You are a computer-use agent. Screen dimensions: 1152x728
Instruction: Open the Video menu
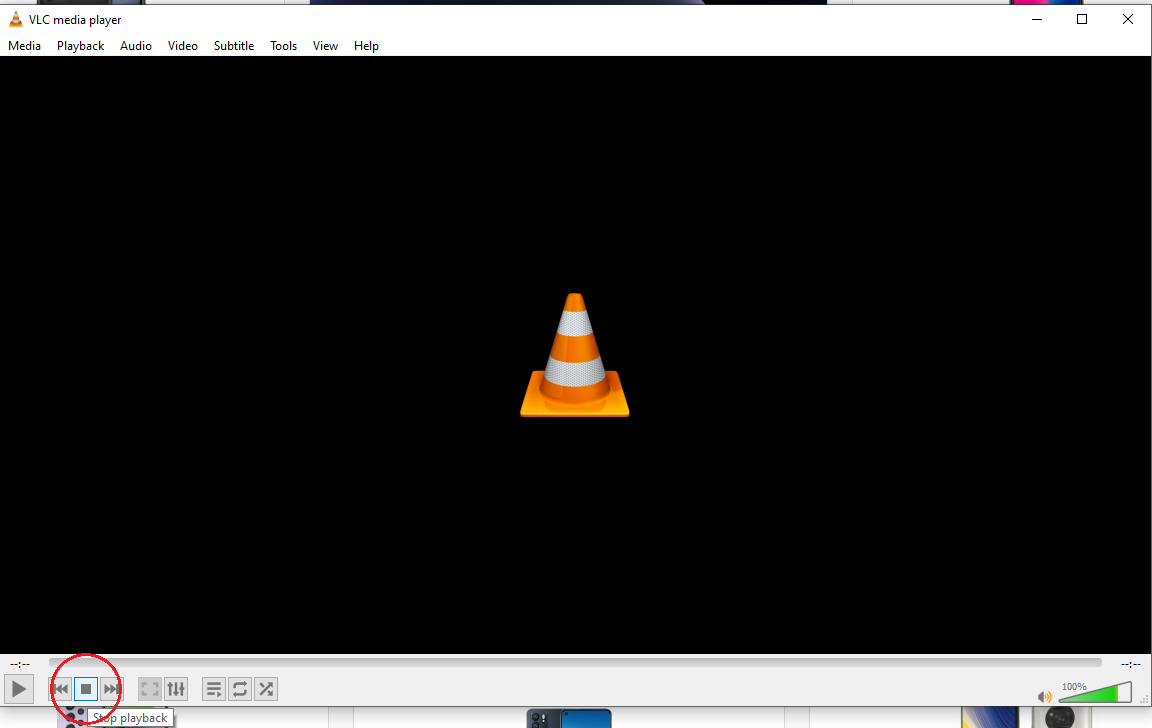click(x=182, y=46)
